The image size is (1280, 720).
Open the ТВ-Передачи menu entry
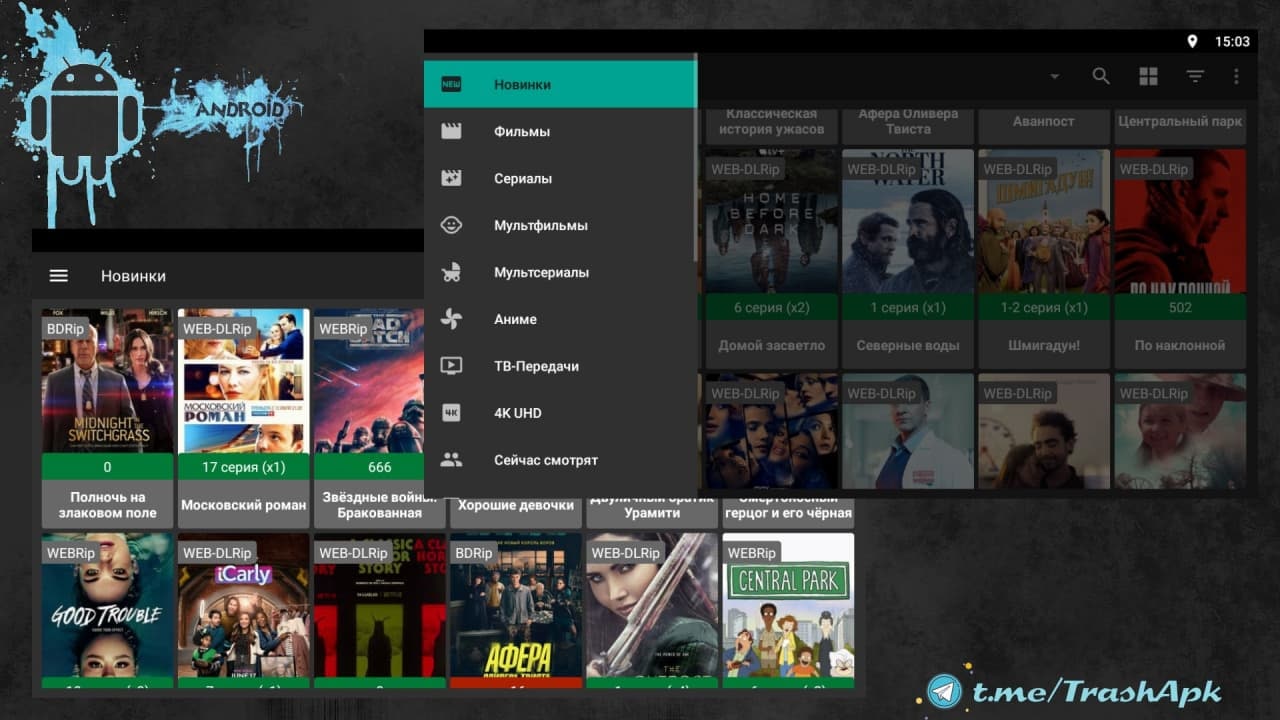pos(560,366)
